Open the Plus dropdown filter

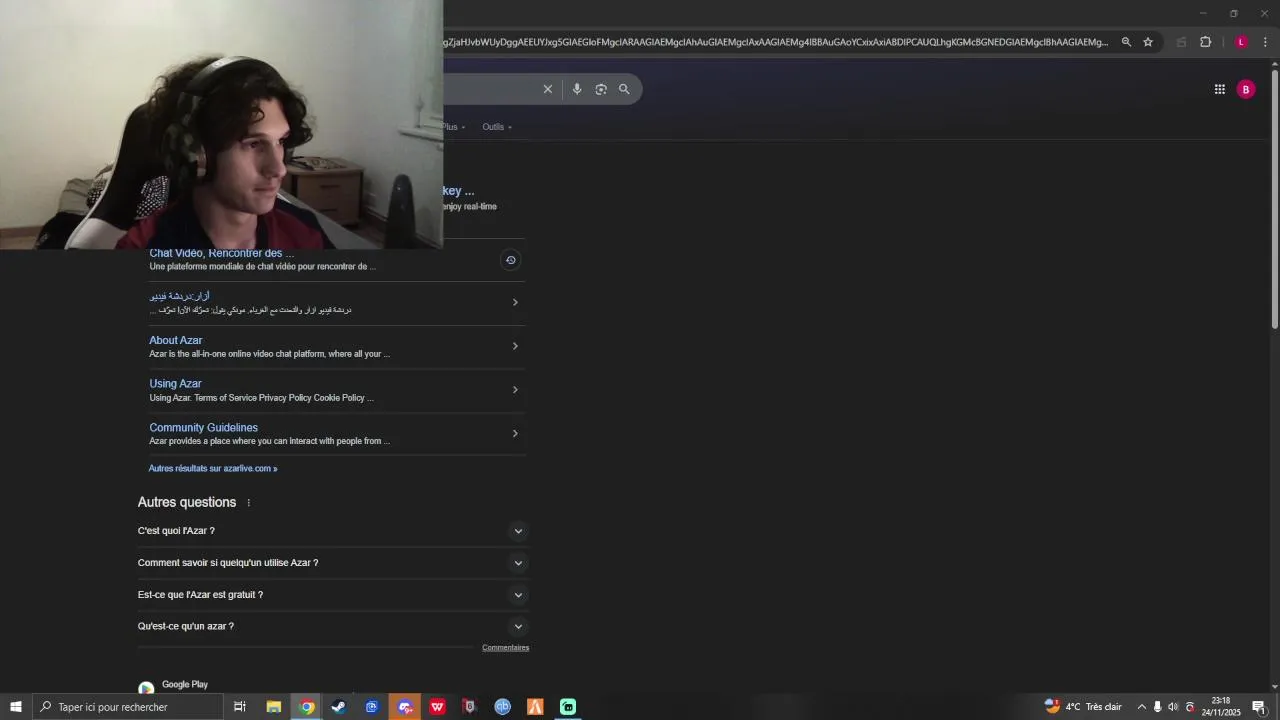pyautogui.click(x=453, y=127)
